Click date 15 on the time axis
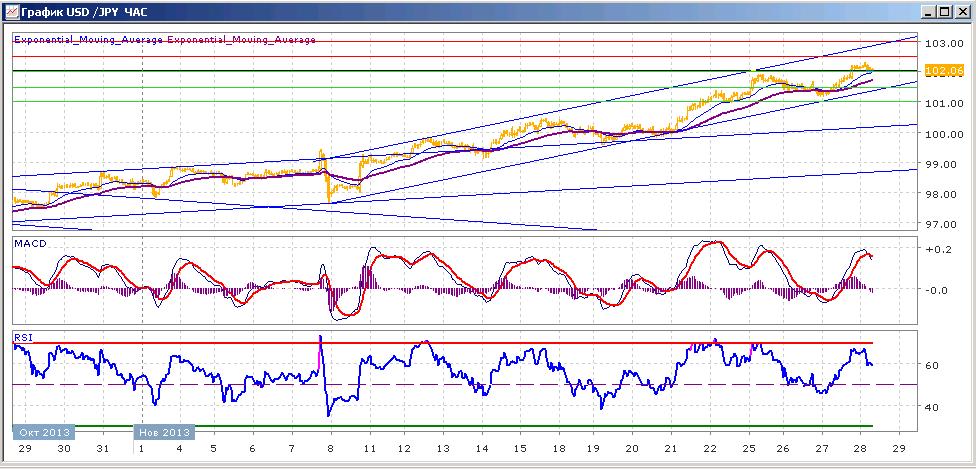Viewport: 976px width, 469px height. [520, 448]
